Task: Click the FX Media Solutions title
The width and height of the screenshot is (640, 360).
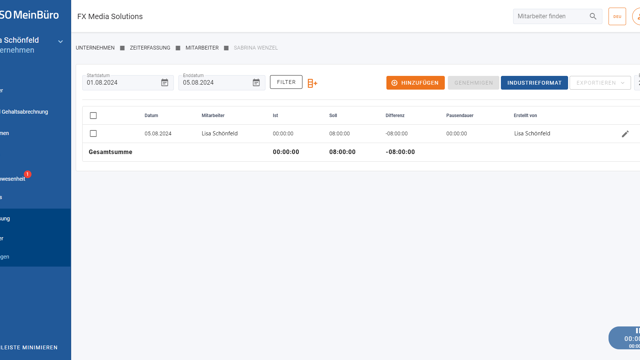Action: tap(110, 16)
